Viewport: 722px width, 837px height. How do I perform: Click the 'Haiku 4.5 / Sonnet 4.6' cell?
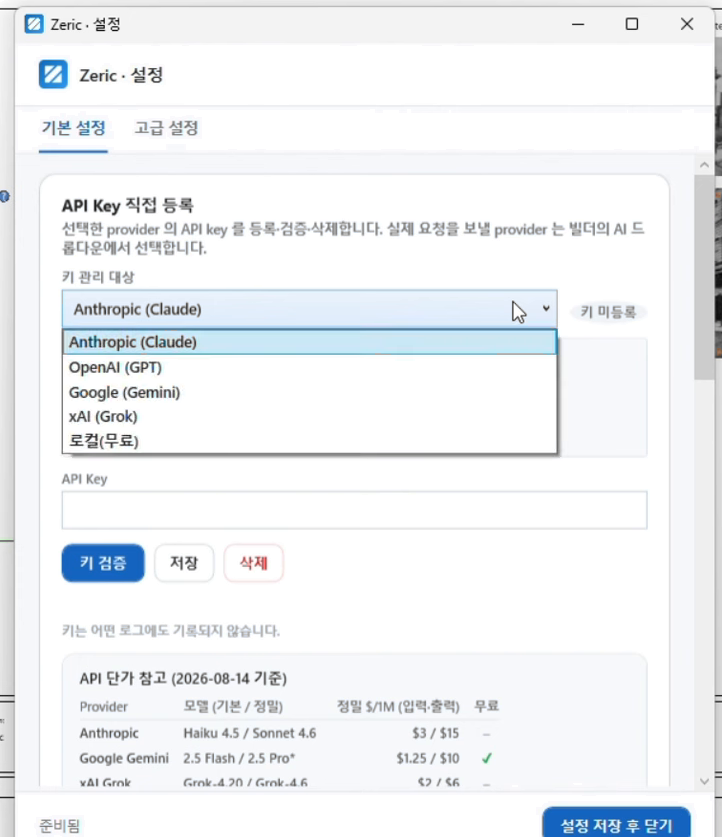[x=250, y=733]
